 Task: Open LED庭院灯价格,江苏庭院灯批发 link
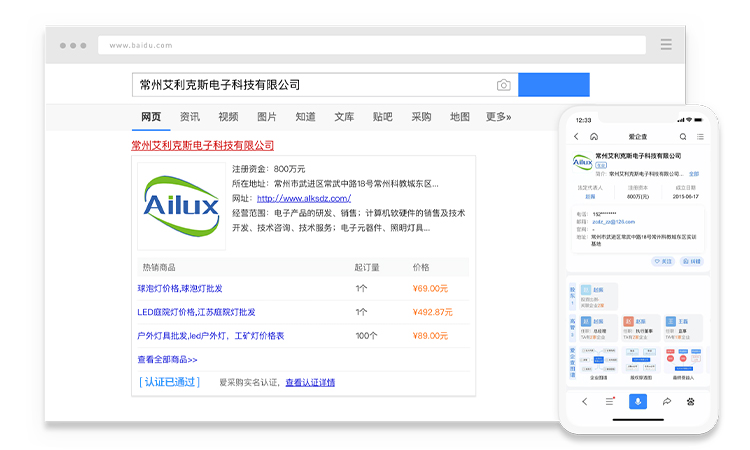(x=196, y=312)
